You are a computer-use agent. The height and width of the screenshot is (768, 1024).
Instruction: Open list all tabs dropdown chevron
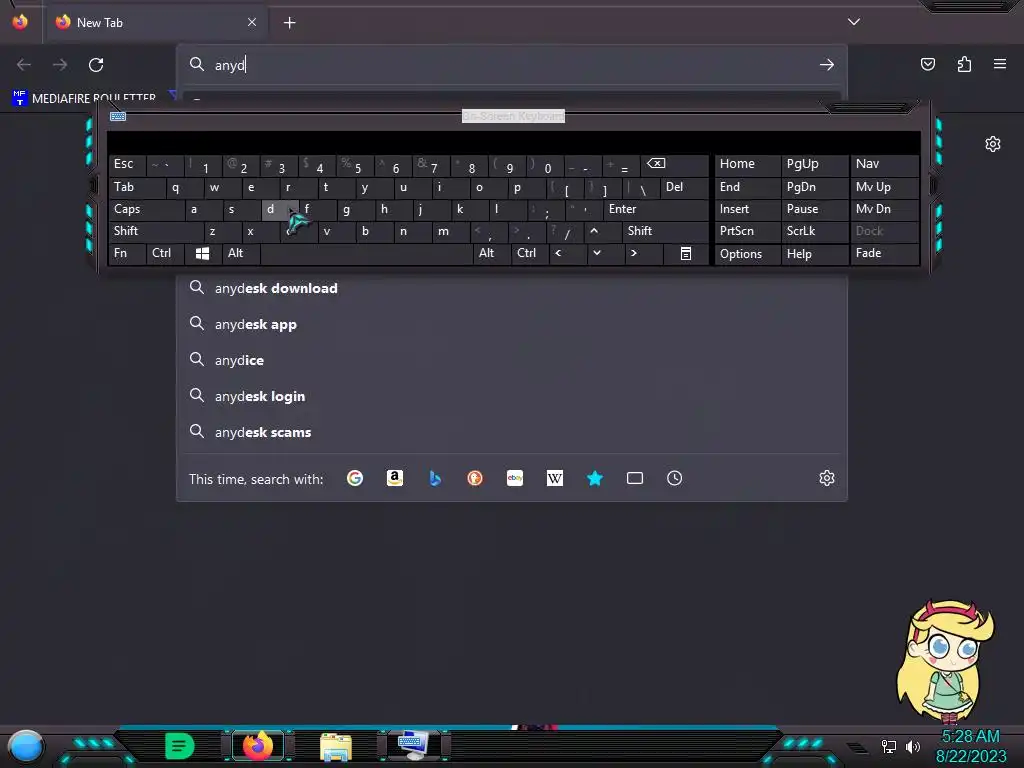pos(854,22)
